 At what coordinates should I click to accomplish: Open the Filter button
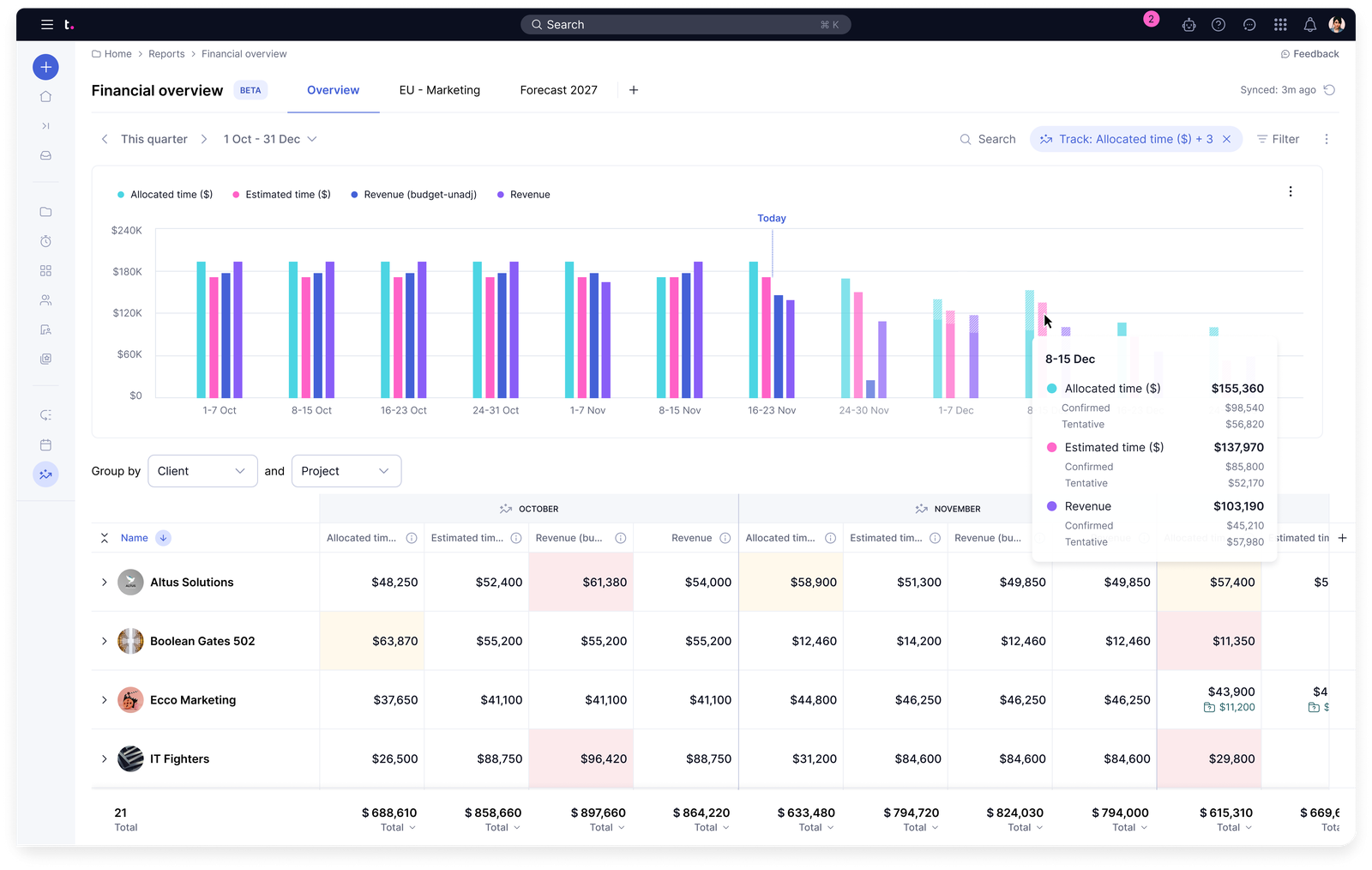(1278, 139)
